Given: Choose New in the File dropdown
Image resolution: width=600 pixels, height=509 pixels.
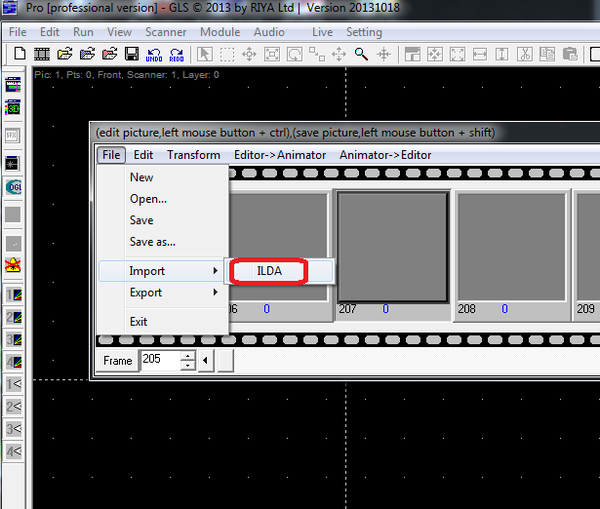Looking at the screenshot, I should pyautogui.click(x=163, y=177).
